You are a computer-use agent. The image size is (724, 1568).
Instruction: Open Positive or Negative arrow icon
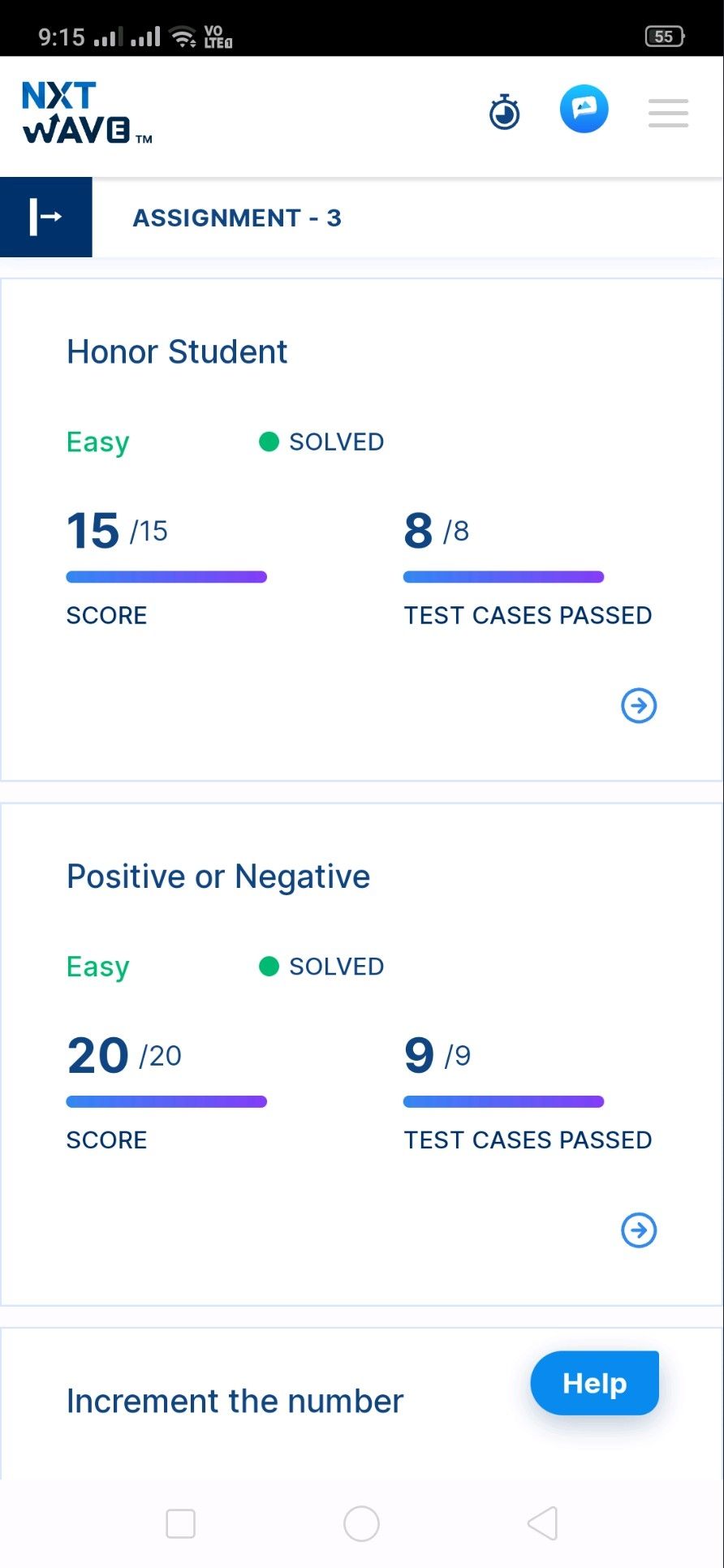tap(639, 1230)
